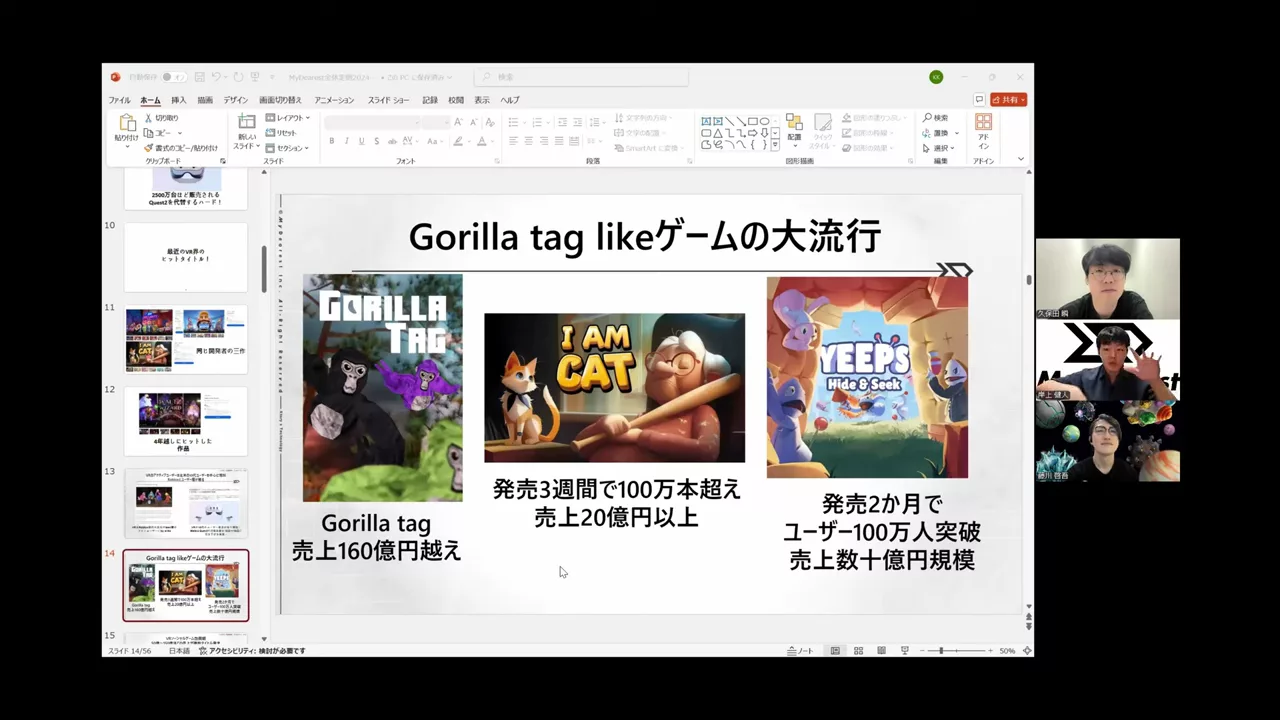
Task: Click the Add-ins (アドイン) icon
Action: pos(984,123)
